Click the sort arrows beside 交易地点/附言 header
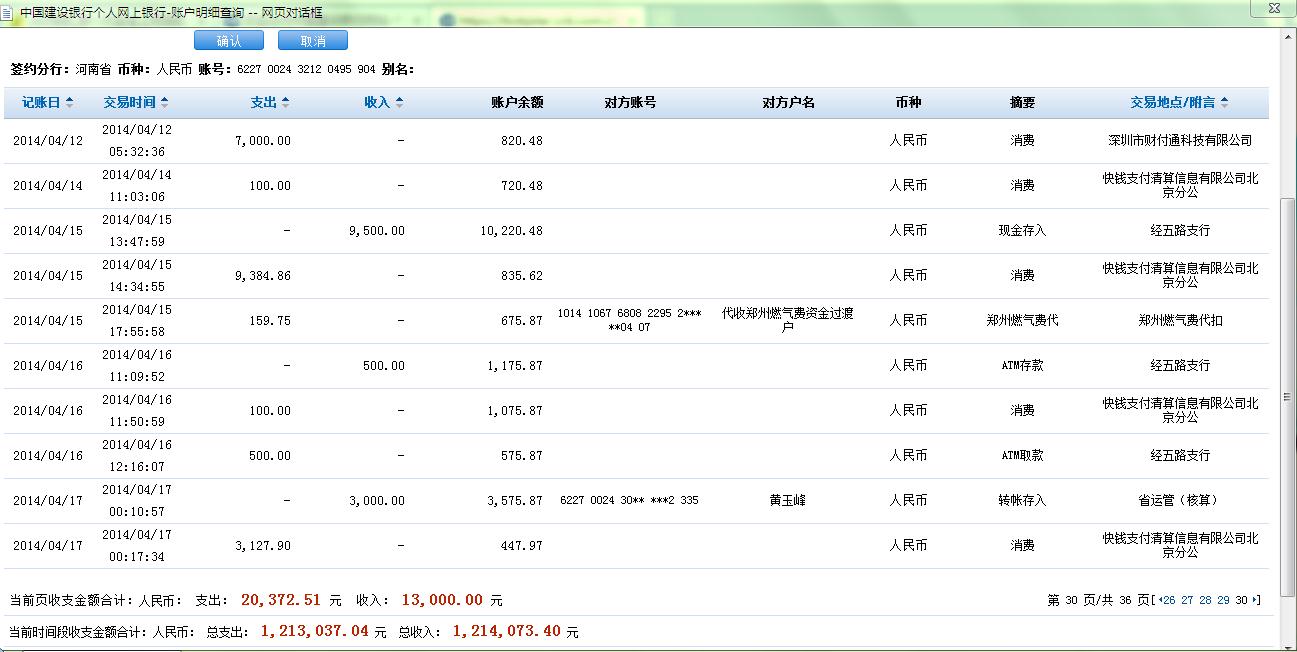 tap(1224, 103)
